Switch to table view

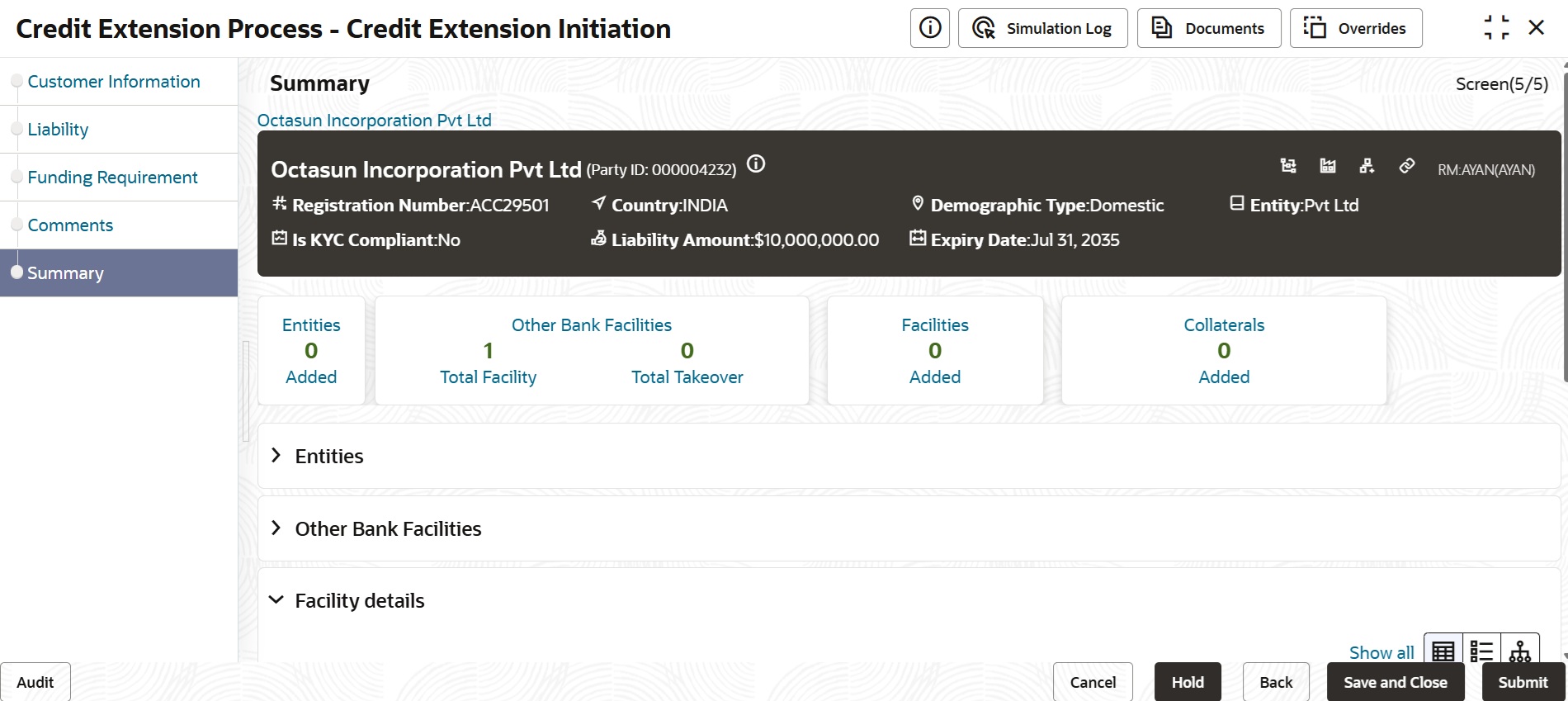(x=1443, y=651)
